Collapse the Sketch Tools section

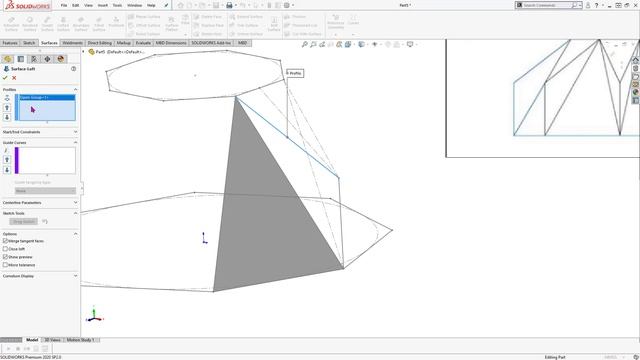76,213
